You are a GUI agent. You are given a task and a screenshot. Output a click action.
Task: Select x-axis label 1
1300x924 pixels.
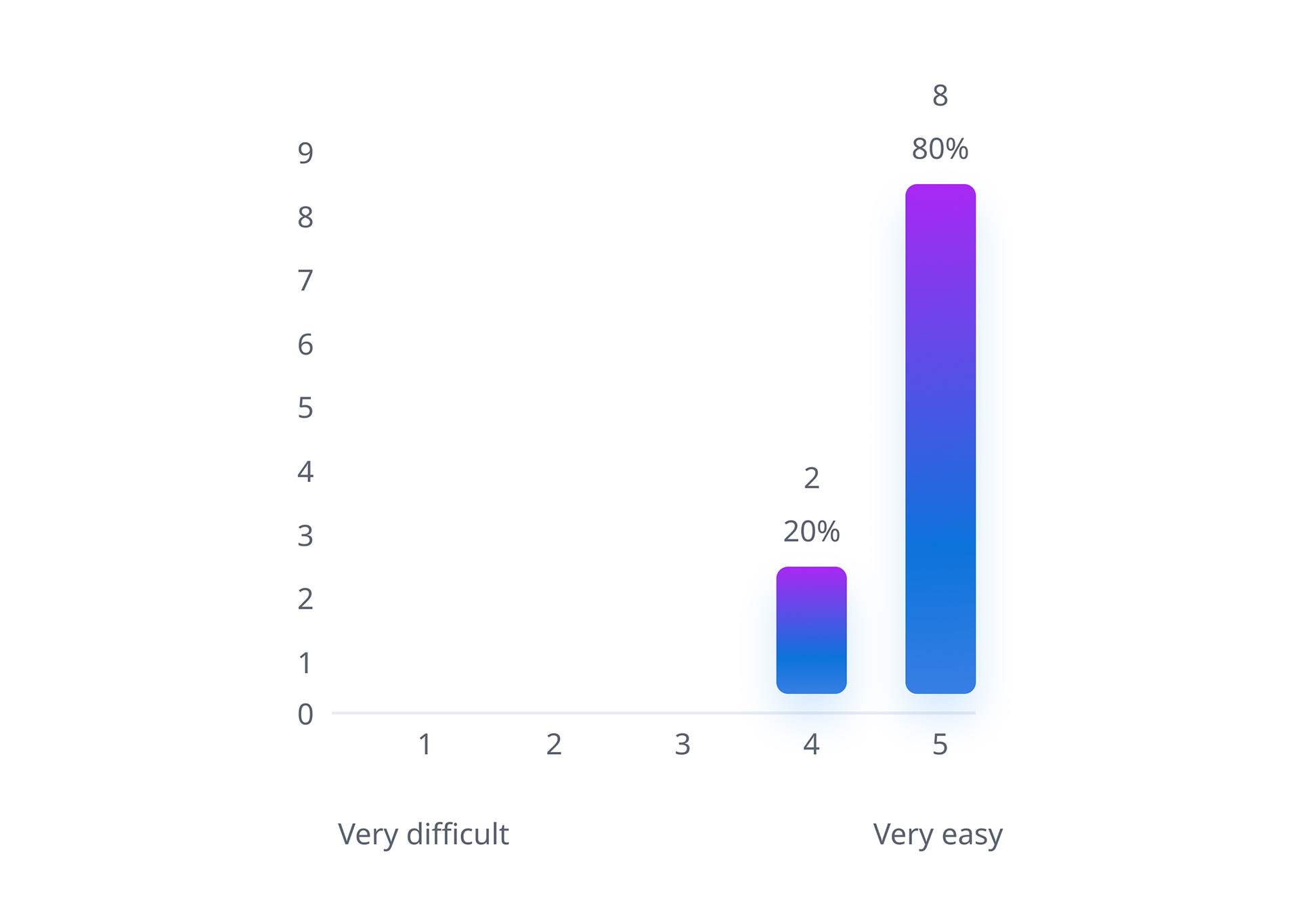pos(425,745)
